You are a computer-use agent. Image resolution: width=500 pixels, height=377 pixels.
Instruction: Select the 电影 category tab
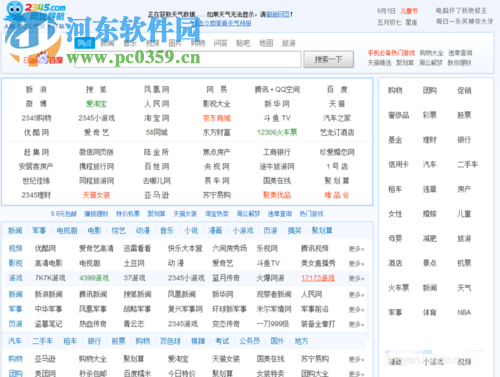(x=94, y=230)
